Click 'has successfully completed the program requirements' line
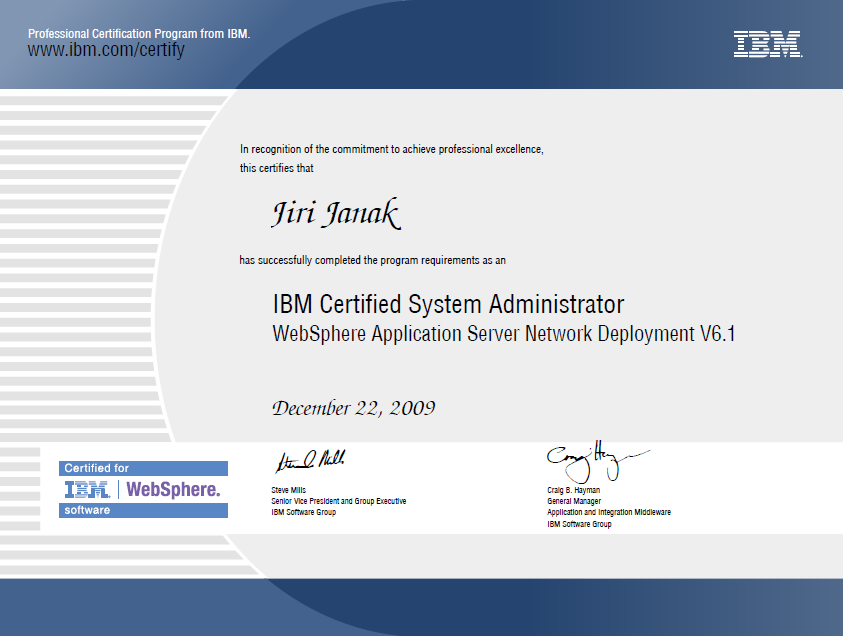The width and height of the screenshot is (843, 636). (373, 260)
